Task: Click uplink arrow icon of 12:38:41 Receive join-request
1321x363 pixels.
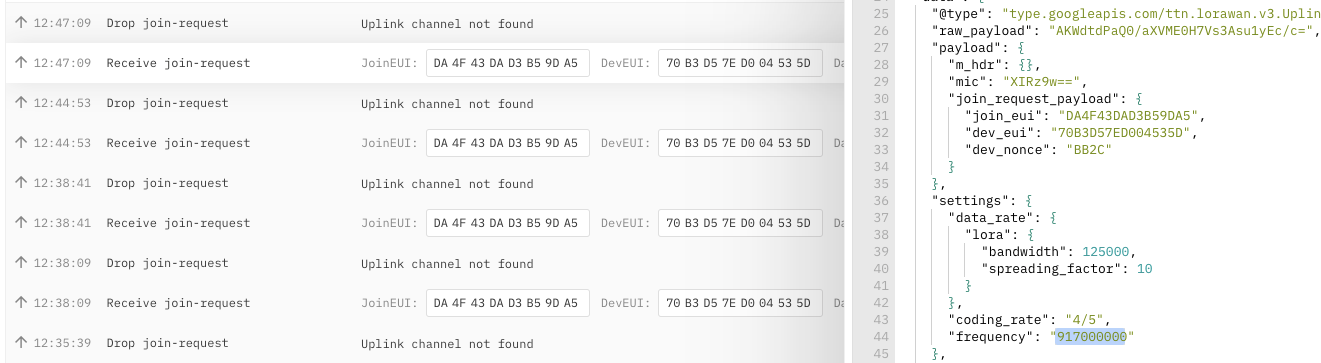Action: (21, 223)
